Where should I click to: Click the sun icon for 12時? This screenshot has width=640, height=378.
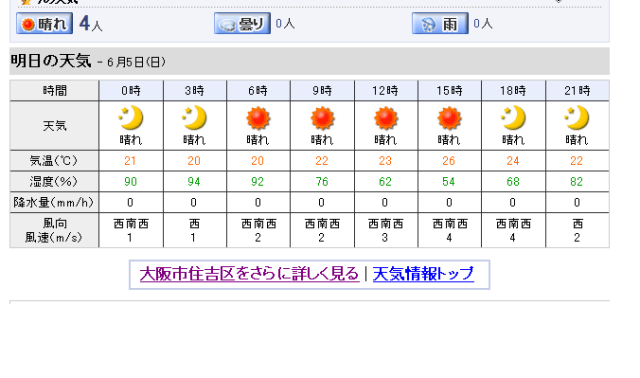point(386,118)
